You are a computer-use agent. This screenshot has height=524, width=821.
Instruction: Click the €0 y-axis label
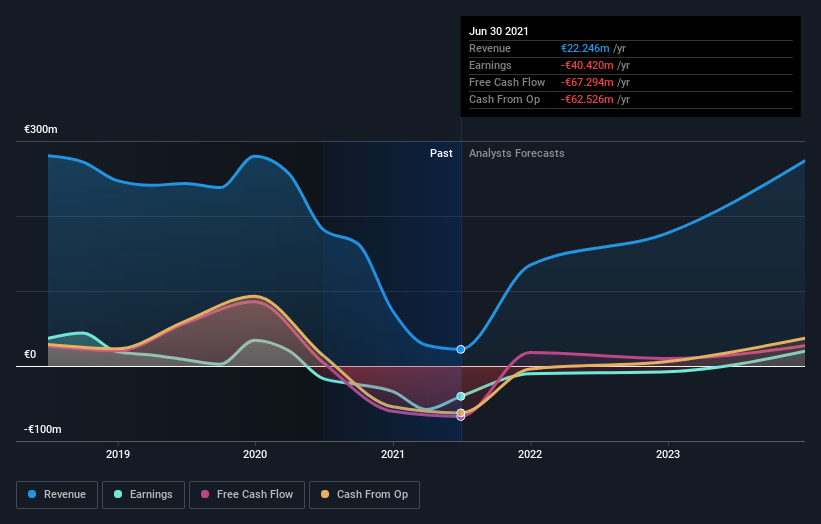click(x=30, y=354)
